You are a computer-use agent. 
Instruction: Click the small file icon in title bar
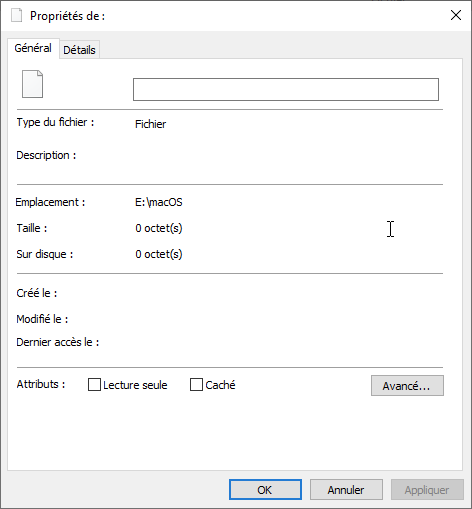pyautogui.click(x=16, y=15)
